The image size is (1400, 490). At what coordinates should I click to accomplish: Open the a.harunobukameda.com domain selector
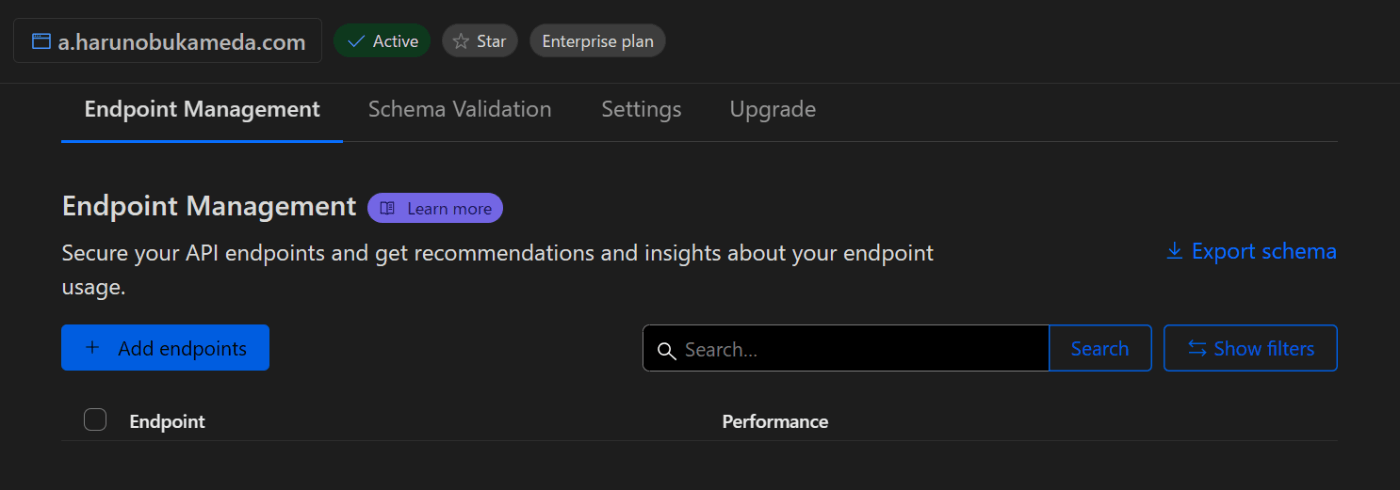pyautogui.click(x=168, y=41)
